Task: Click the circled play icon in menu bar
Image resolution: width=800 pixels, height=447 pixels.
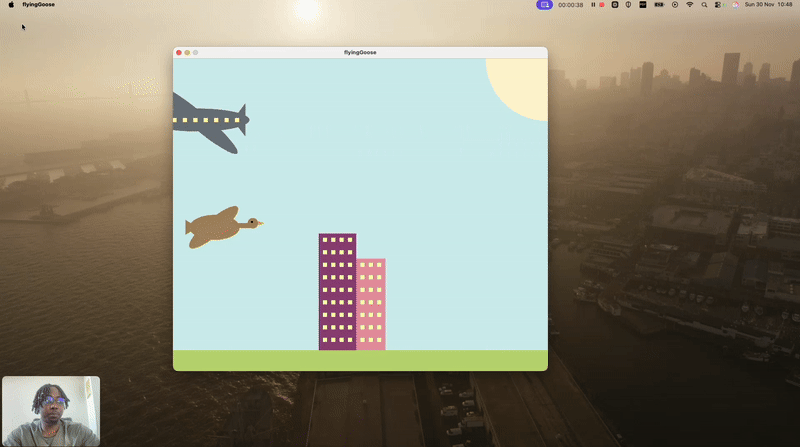Action: (675, 5)
